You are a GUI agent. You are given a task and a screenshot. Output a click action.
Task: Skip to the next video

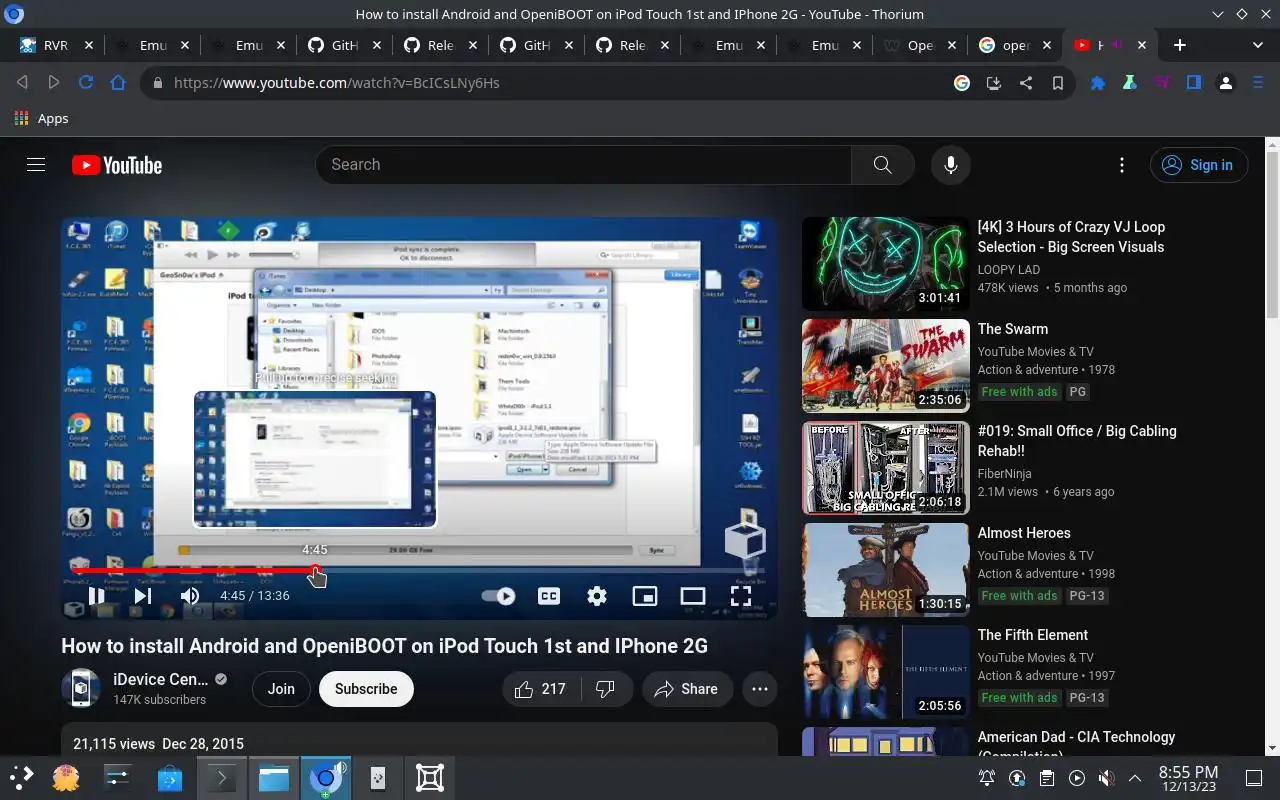click(x=143, y=596)
